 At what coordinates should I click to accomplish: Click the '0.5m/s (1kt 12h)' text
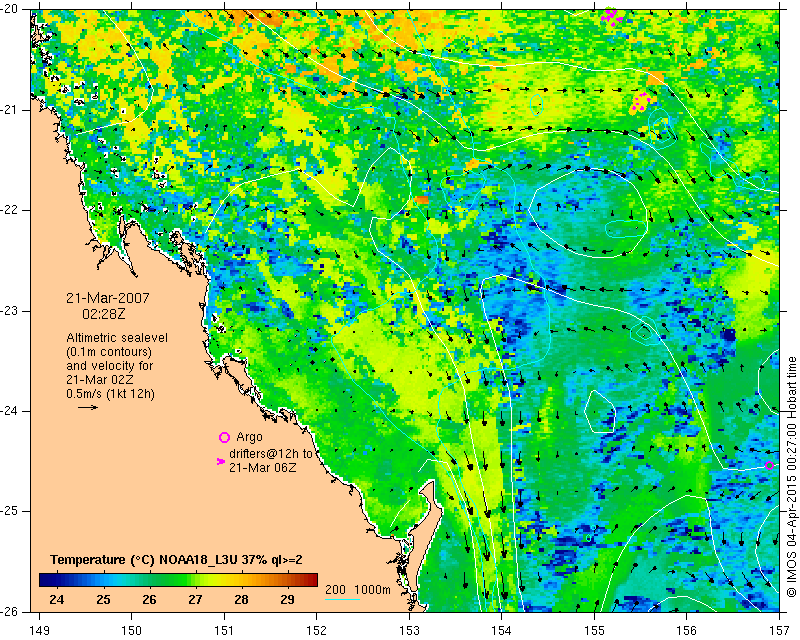coord(110,393)
